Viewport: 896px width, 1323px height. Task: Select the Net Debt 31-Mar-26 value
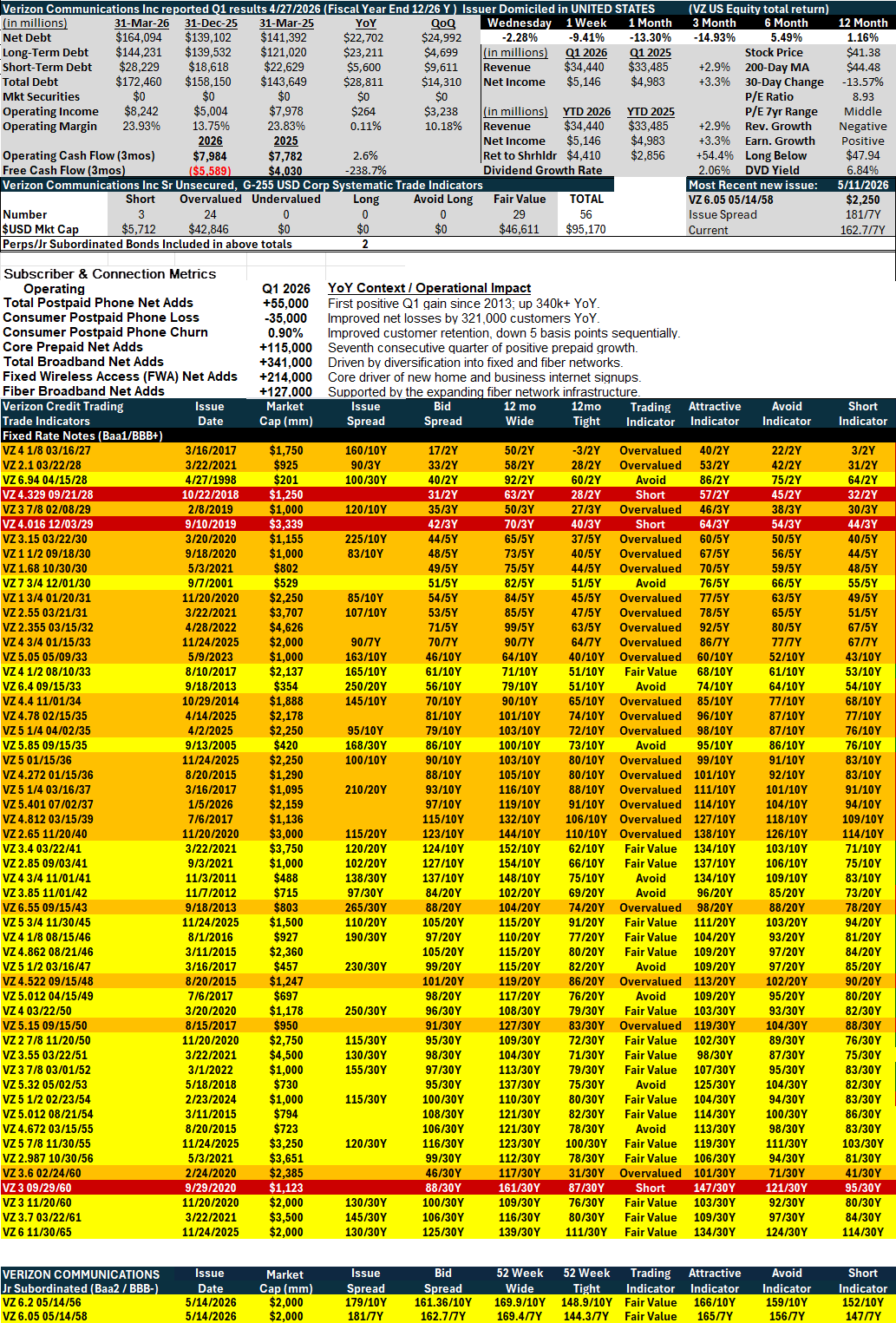coord(139,37)
